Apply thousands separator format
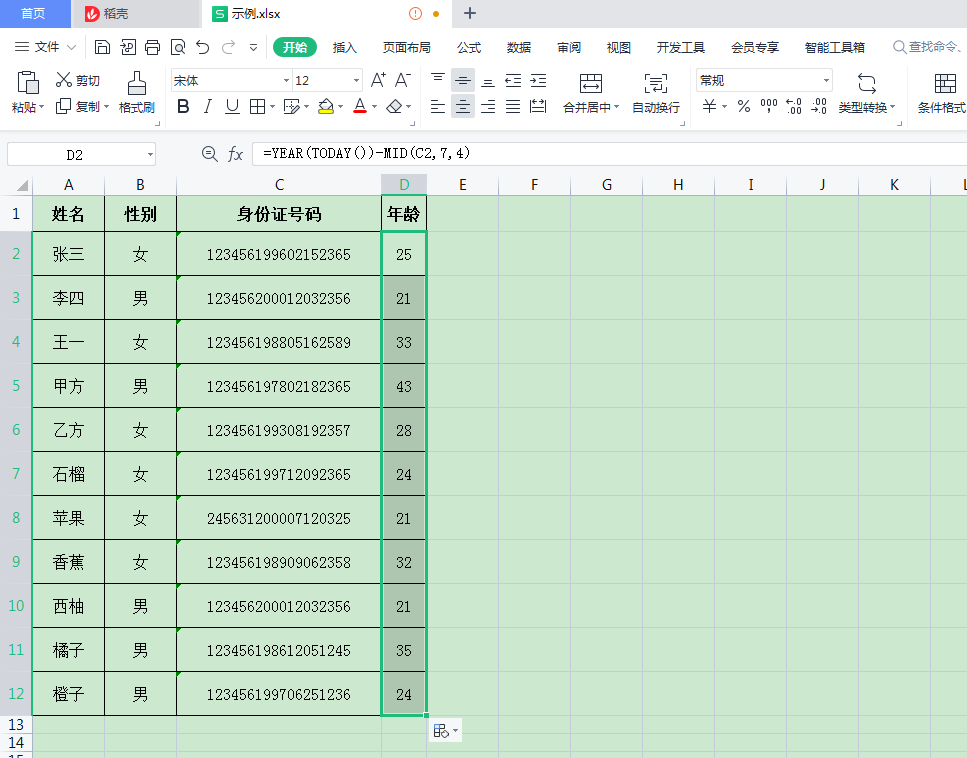 pos(768,107)
